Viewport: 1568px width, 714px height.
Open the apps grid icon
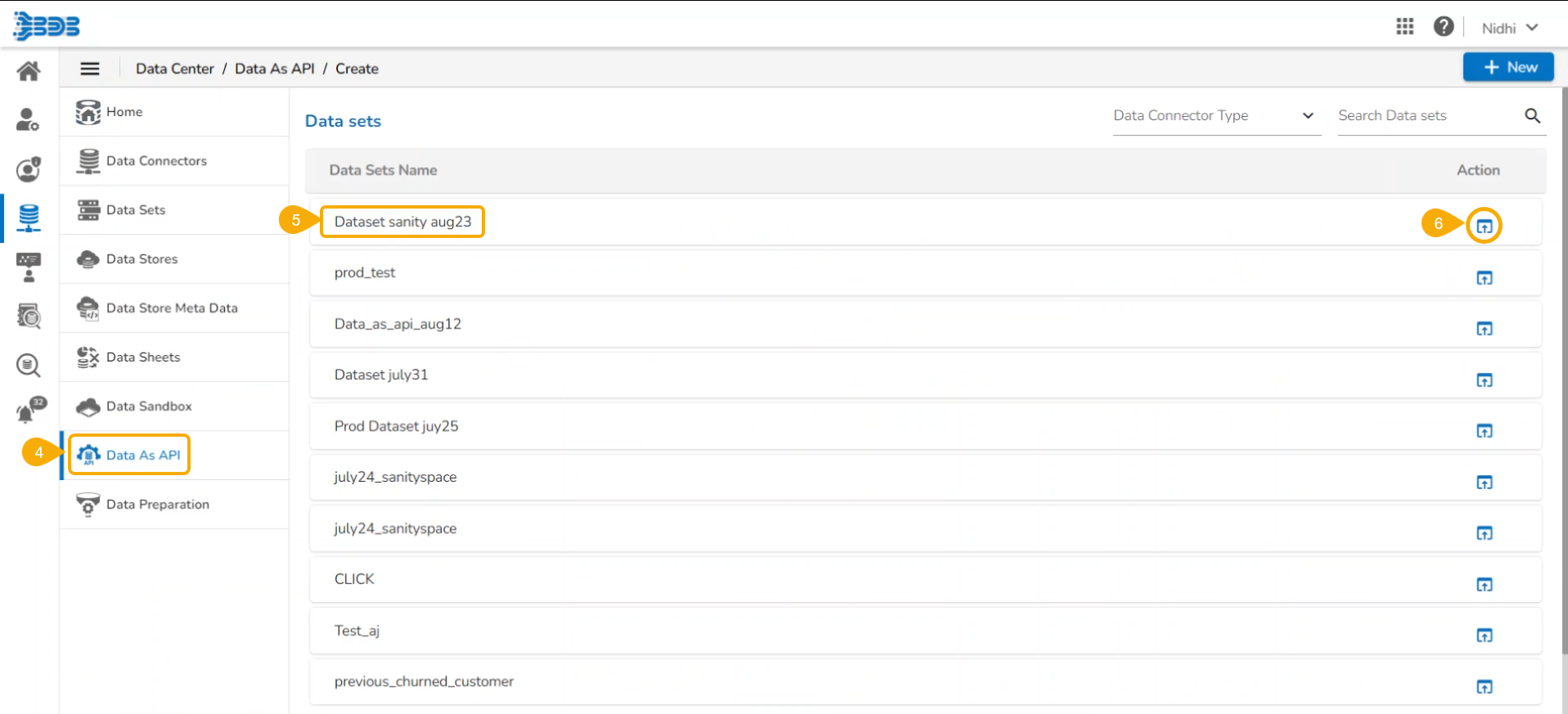coord(1404,27)
